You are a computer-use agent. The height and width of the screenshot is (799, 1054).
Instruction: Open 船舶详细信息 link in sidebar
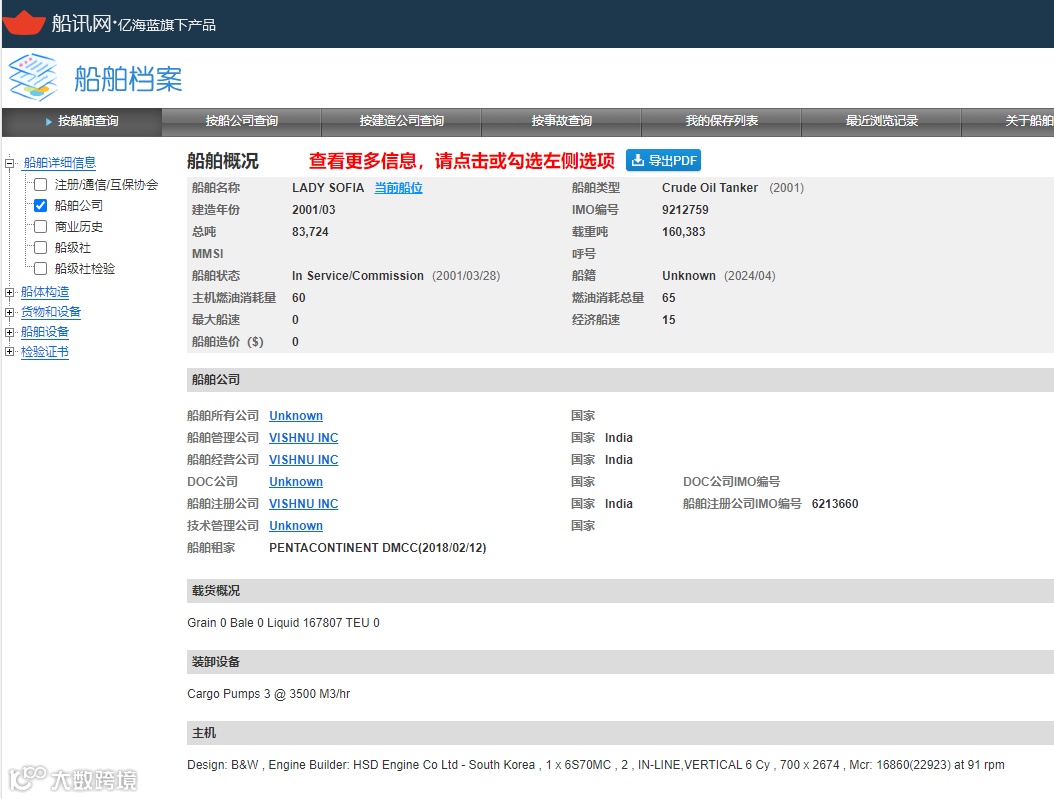60,163
